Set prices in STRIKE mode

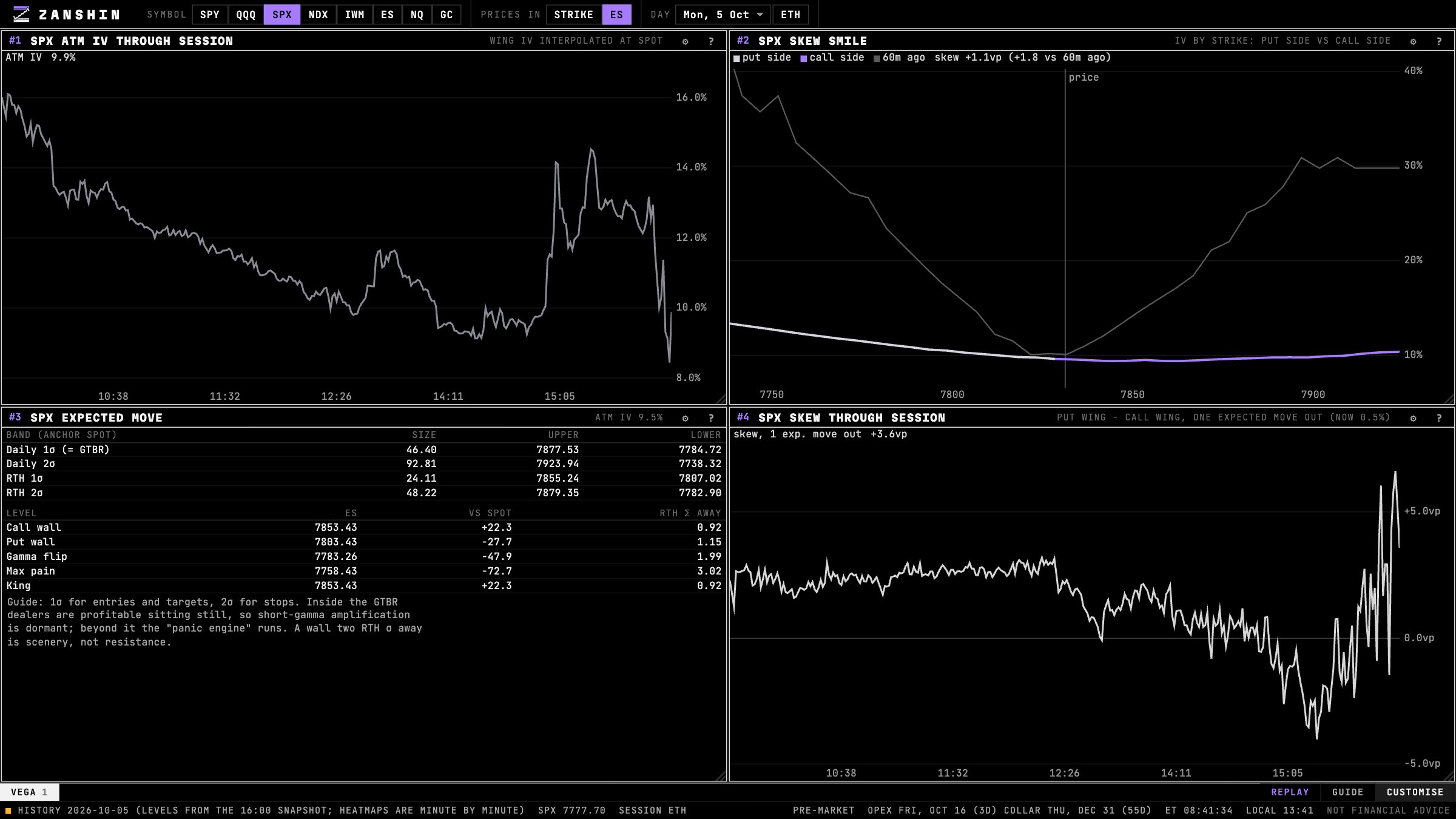pyautogui.click(x=574, y=15)
